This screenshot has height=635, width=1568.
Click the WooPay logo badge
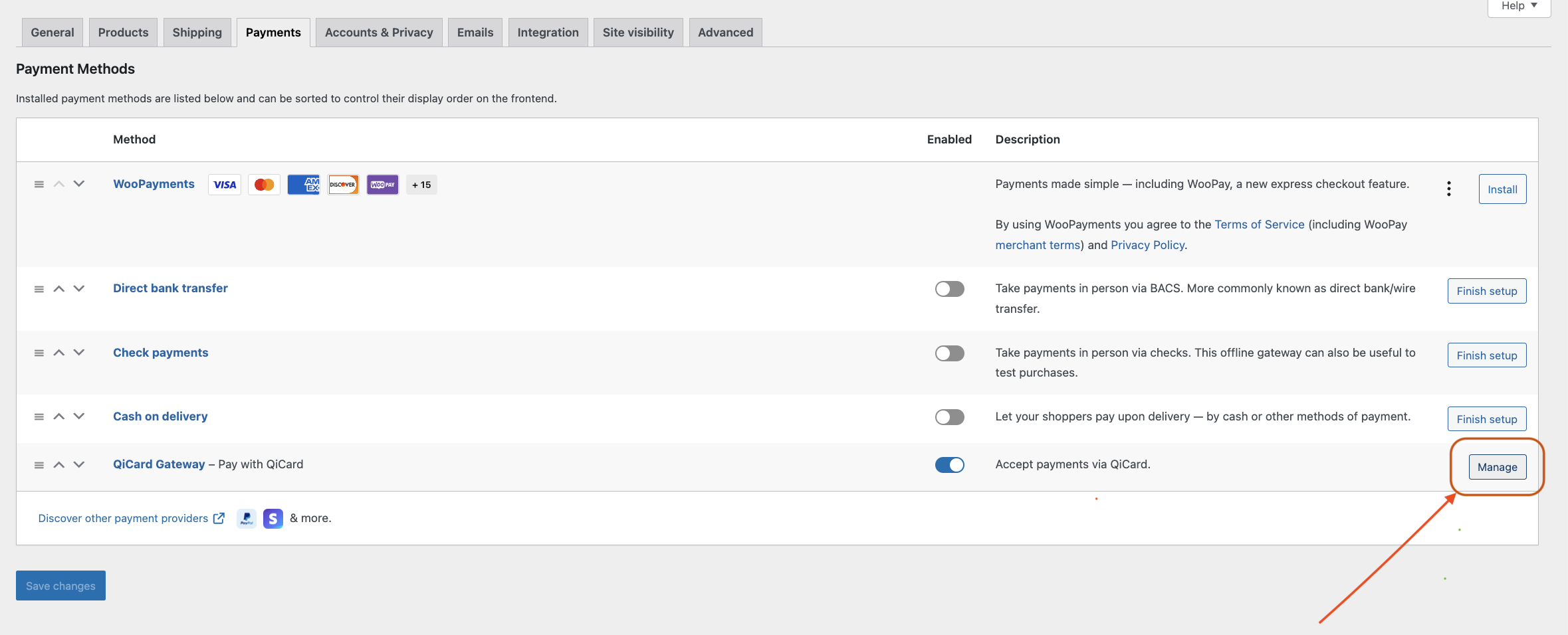(x=383, y=185)
